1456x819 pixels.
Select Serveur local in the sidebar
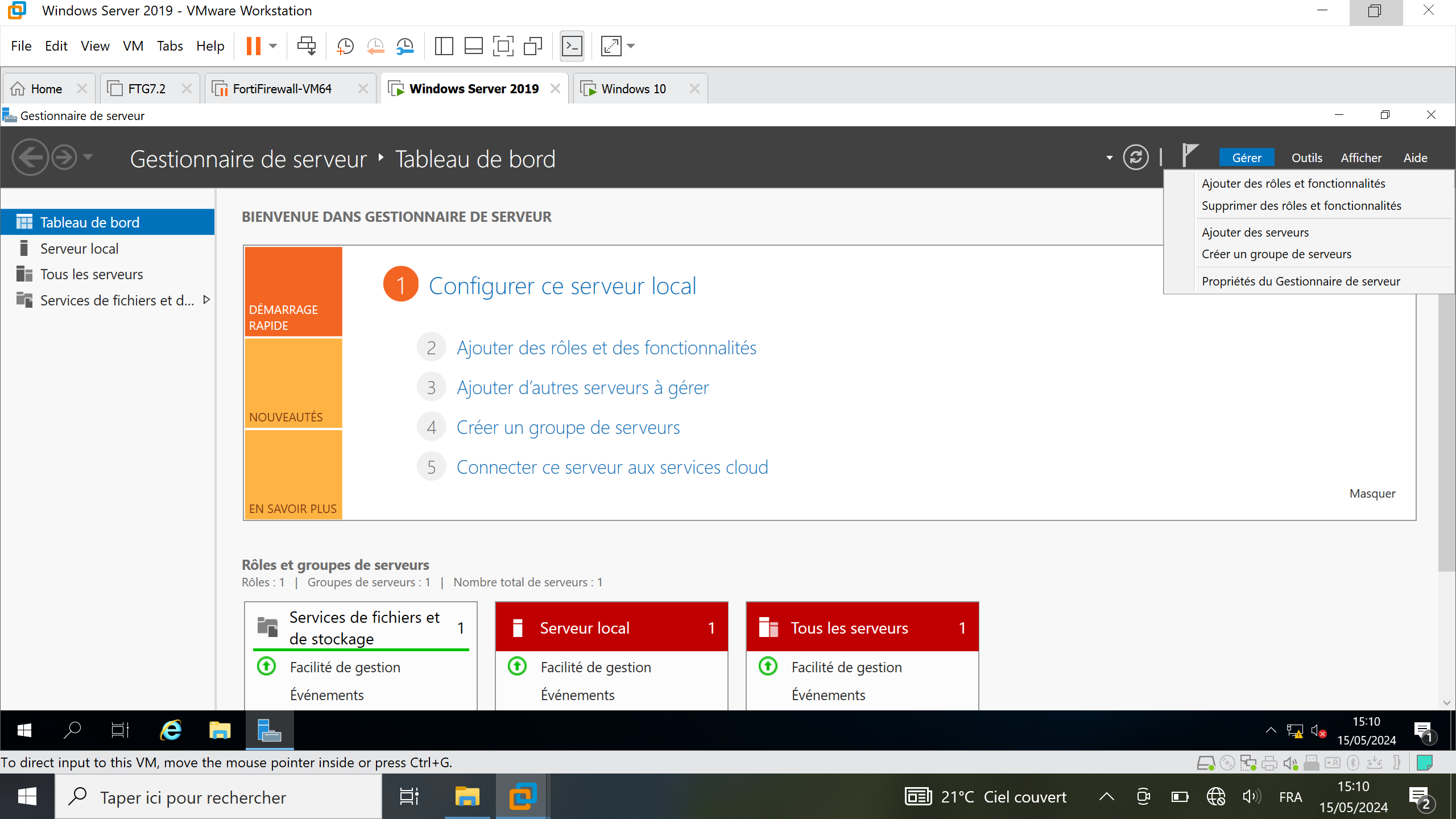(x=107, y=249)
